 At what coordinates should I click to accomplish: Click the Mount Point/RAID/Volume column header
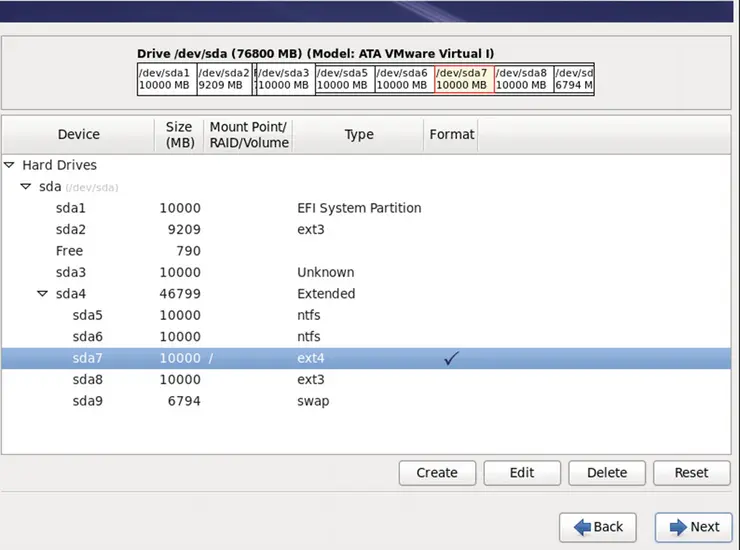click(248, 135)
